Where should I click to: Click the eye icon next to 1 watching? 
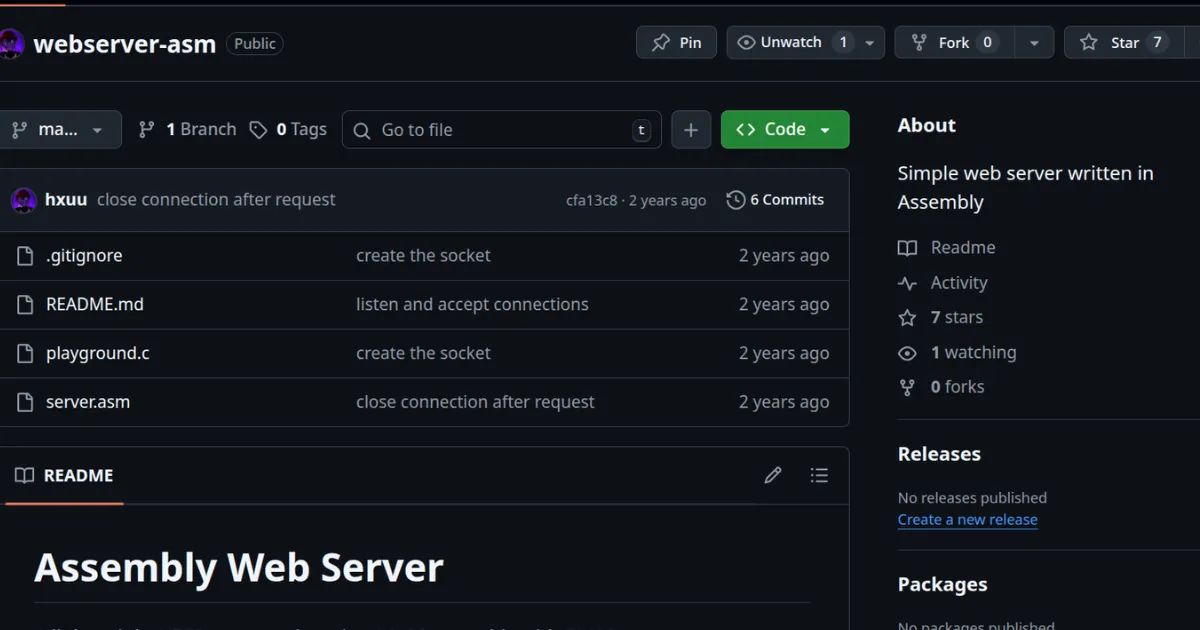(907, 353)
